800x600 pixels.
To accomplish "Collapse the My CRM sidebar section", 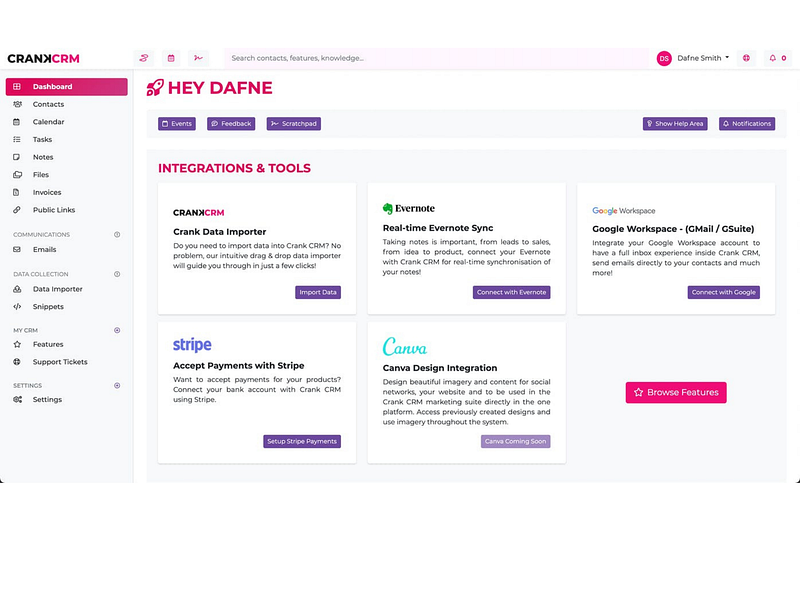I will (117, 330).
